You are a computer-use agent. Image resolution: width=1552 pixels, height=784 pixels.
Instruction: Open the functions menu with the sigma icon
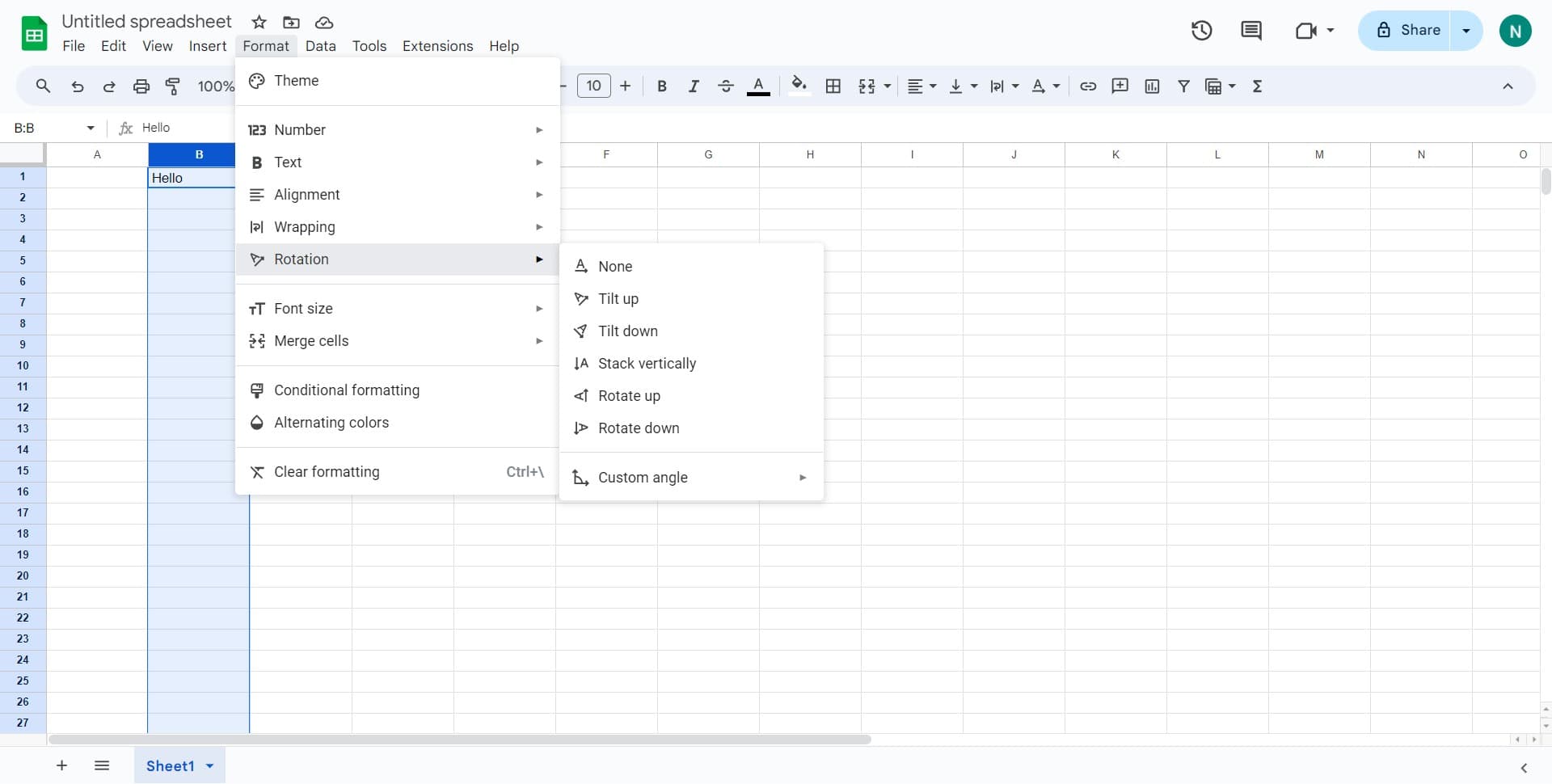pyautogui.click(x=1258, y=86)
